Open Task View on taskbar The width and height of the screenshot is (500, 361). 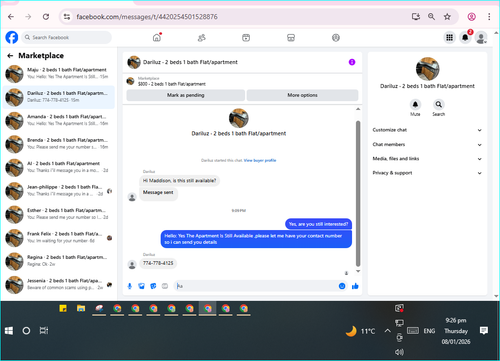(x=44, y=331)
